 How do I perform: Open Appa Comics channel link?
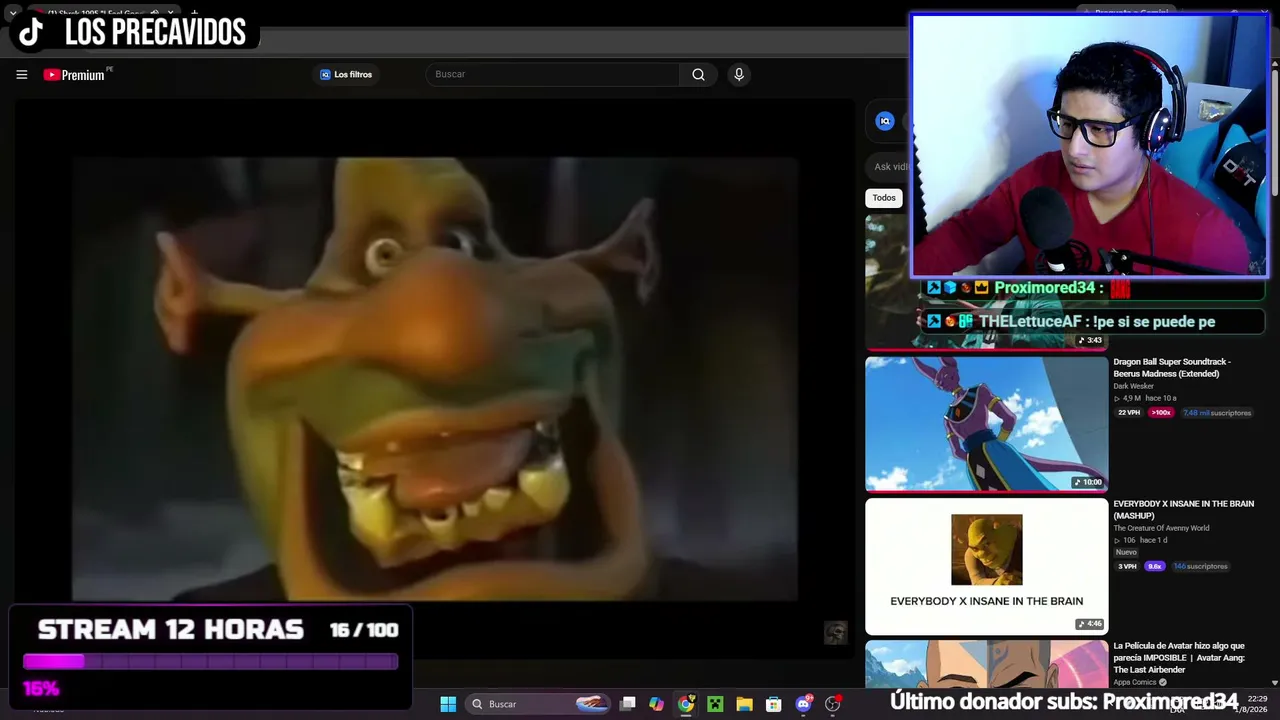click(1134, 682)
